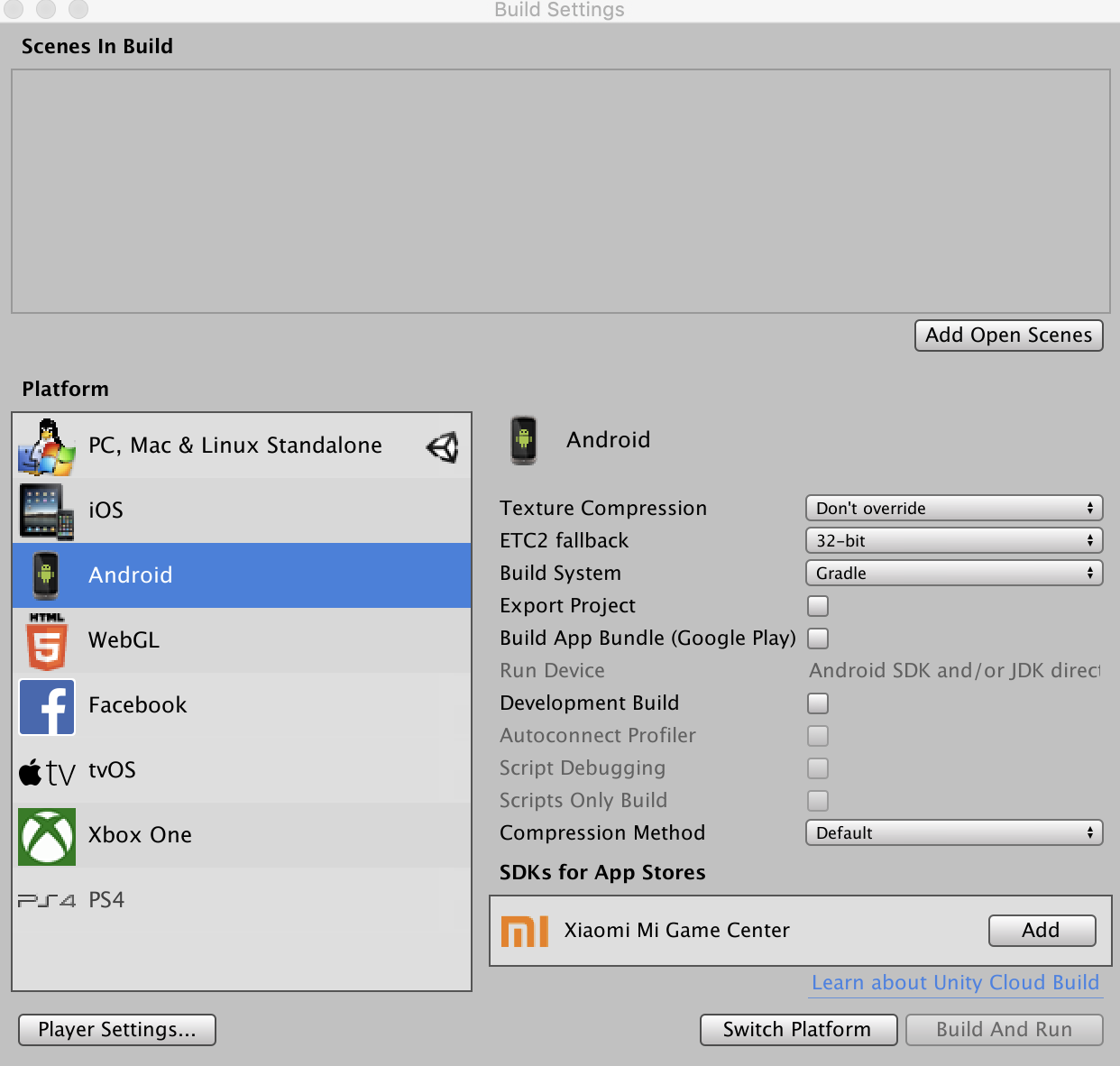Screen dimensions: 1120x1066
Task: Click the Xiaomi Mi Game Center label
Action: click(x=677, y=931)
